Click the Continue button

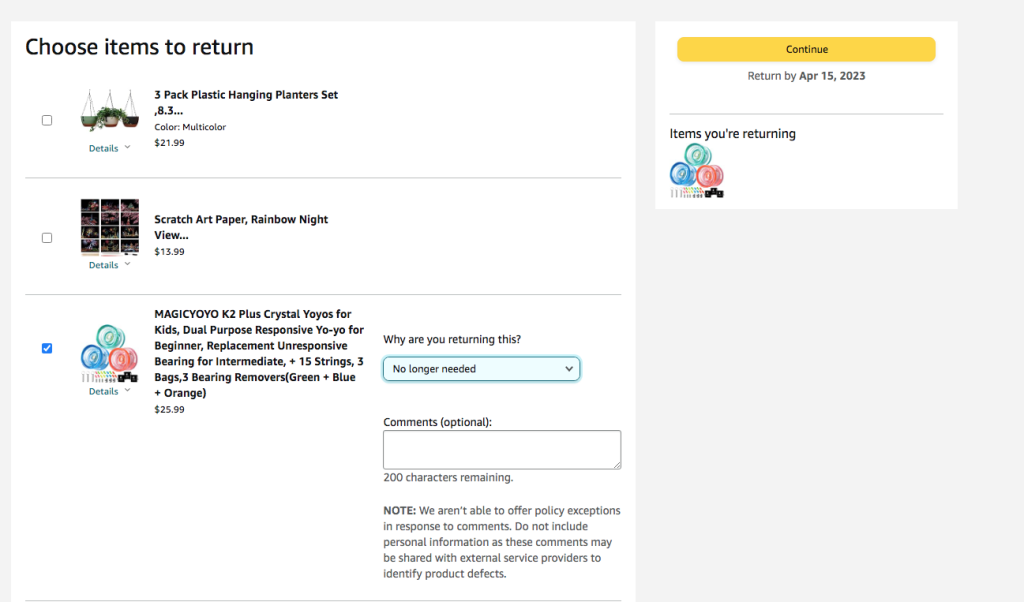806,48
